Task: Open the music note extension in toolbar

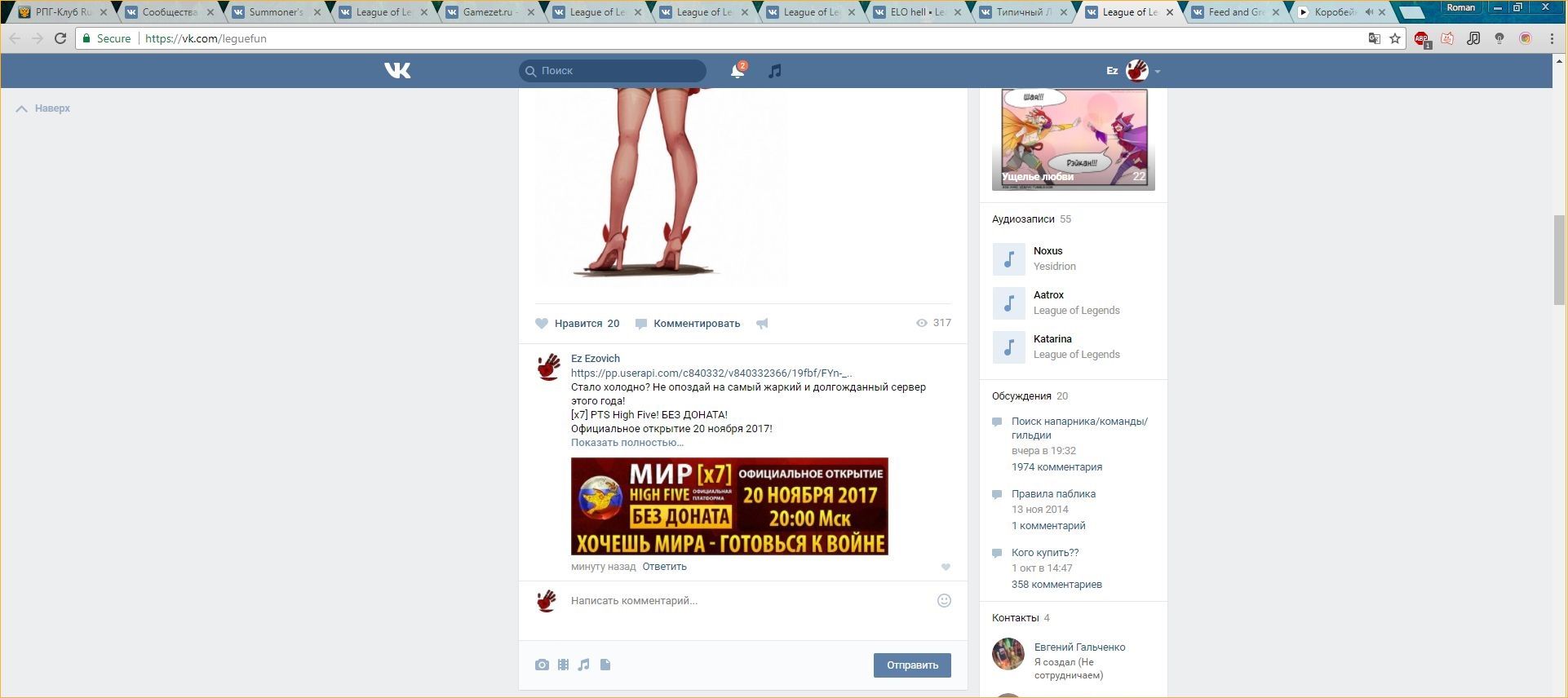Action: pos(1473,38)
